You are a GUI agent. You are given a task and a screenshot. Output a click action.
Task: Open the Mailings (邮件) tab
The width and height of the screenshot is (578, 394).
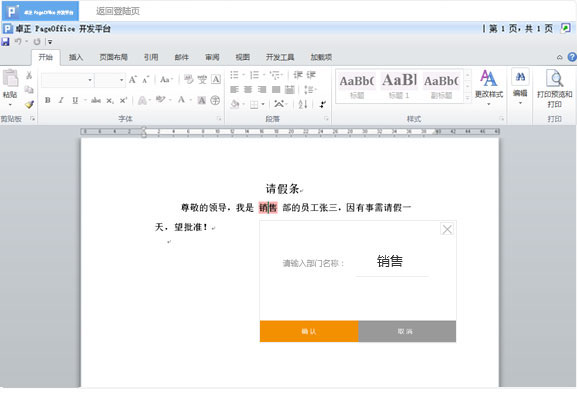click(181, 57)
